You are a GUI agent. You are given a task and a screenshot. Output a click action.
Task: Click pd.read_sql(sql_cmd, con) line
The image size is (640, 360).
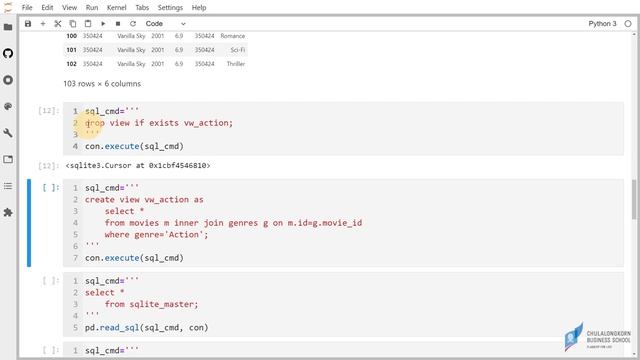[x=147, y=328]
